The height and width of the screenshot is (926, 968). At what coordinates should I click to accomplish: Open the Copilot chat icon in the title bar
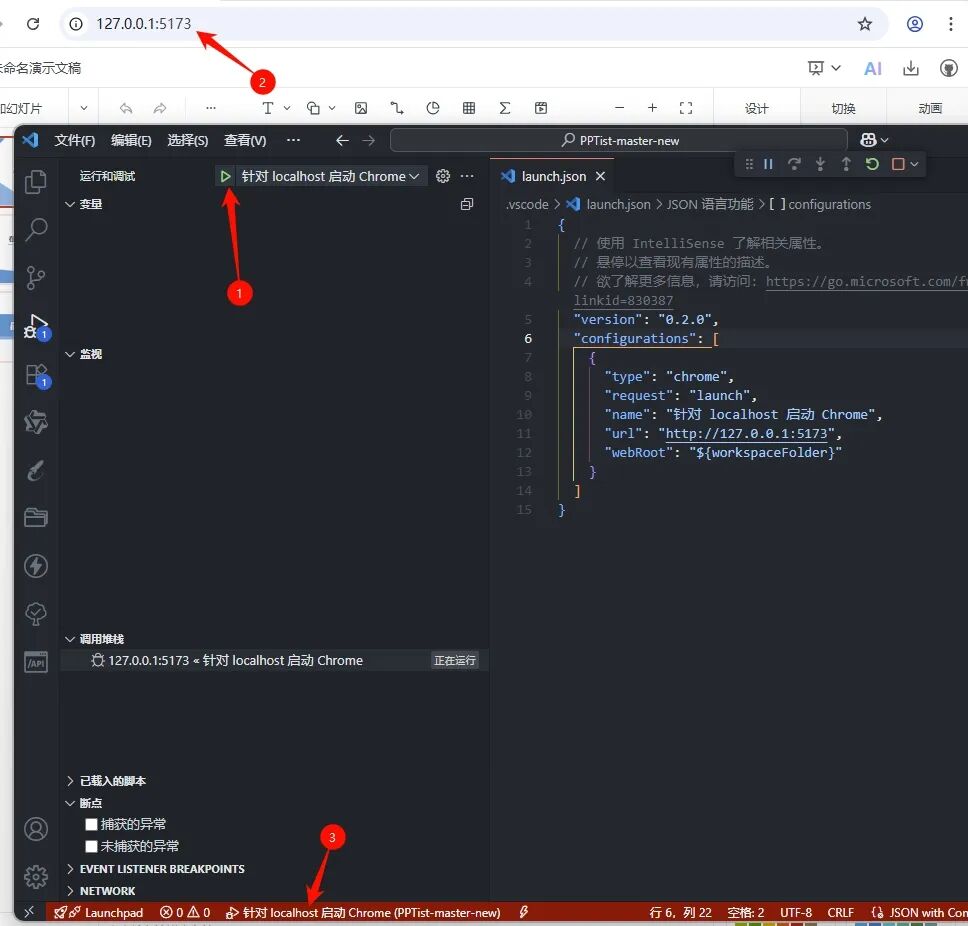pos(868,140)
